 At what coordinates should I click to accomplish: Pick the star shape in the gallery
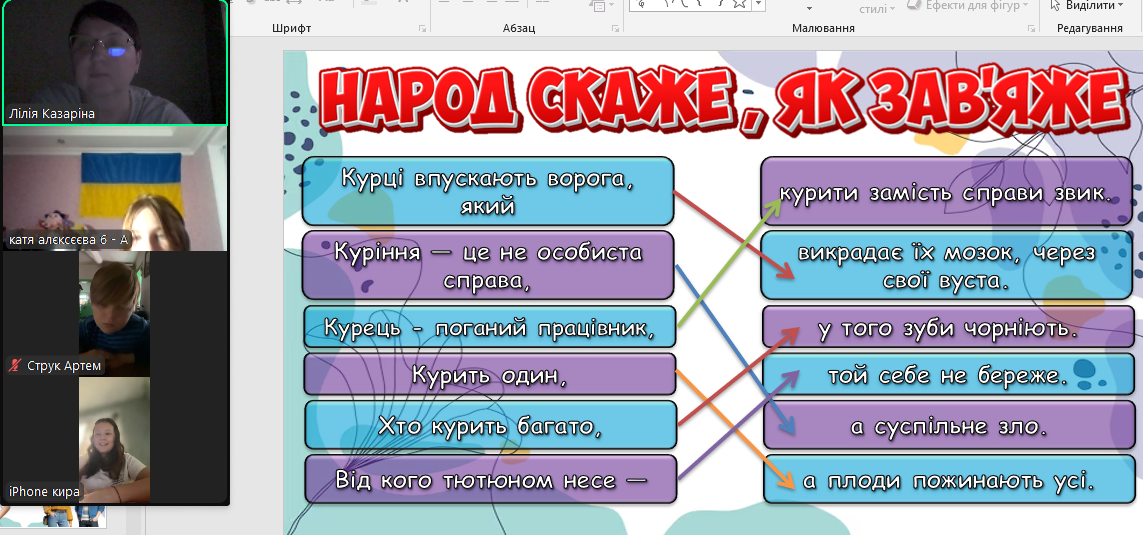tap(739, 4)
